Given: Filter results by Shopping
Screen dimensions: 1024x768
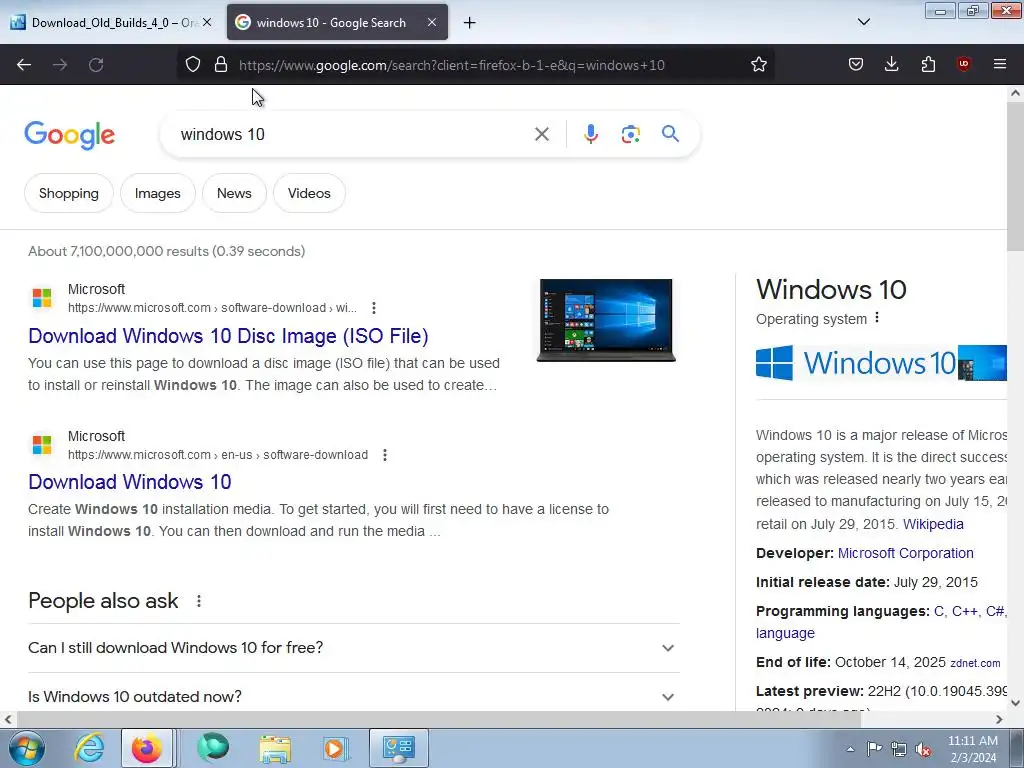Looking at the screenshot, I should (x=69, y=193).
